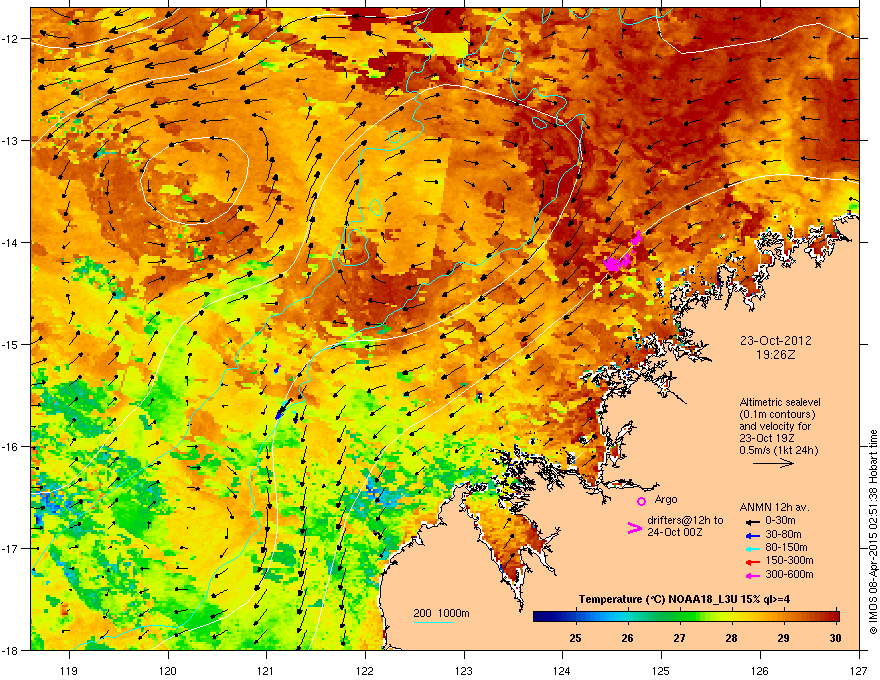Click longitude axis label 121

[266, 670]
